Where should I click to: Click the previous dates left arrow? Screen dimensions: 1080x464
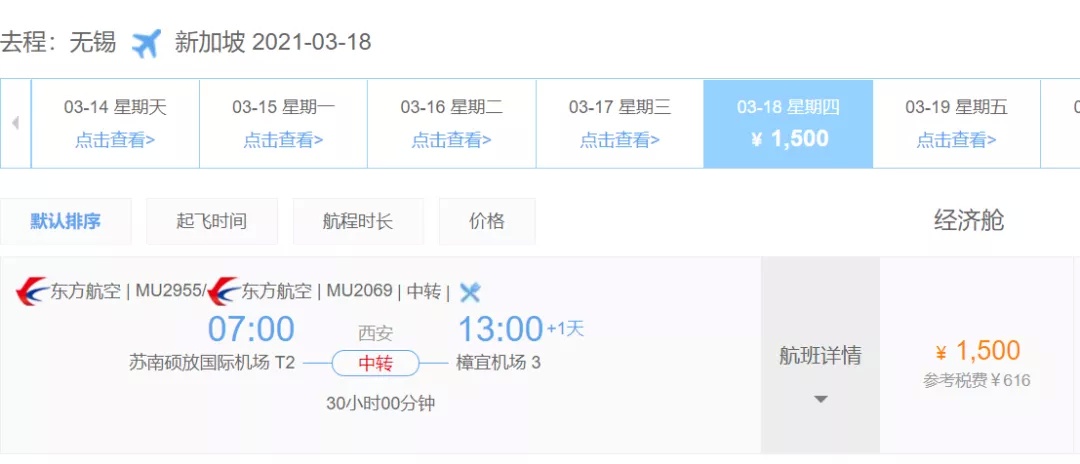point(15,123)
